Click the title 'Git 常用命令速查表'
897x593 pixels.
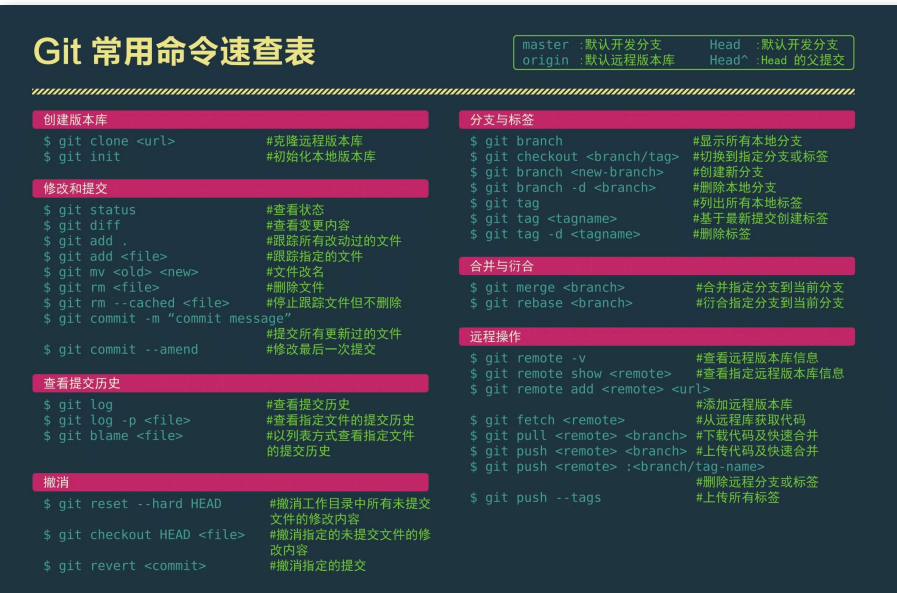coord(174,51)
